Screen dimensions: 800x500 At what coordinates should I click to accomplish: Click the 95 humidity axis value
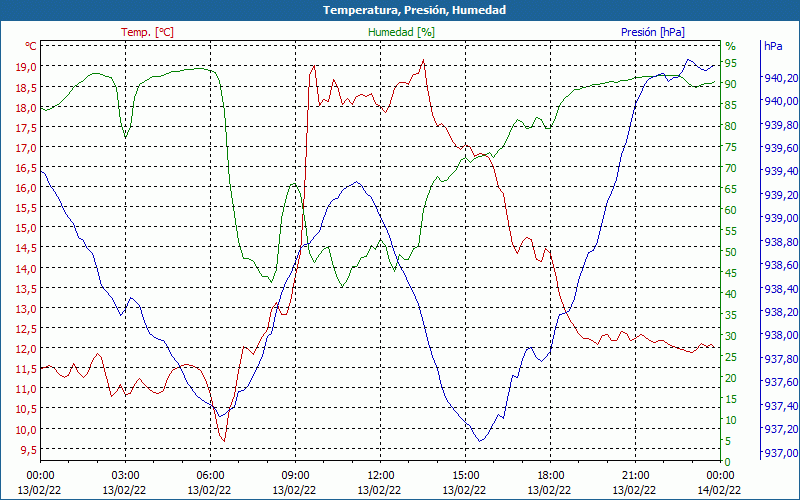pyautogui.click(x=731, y=63)
